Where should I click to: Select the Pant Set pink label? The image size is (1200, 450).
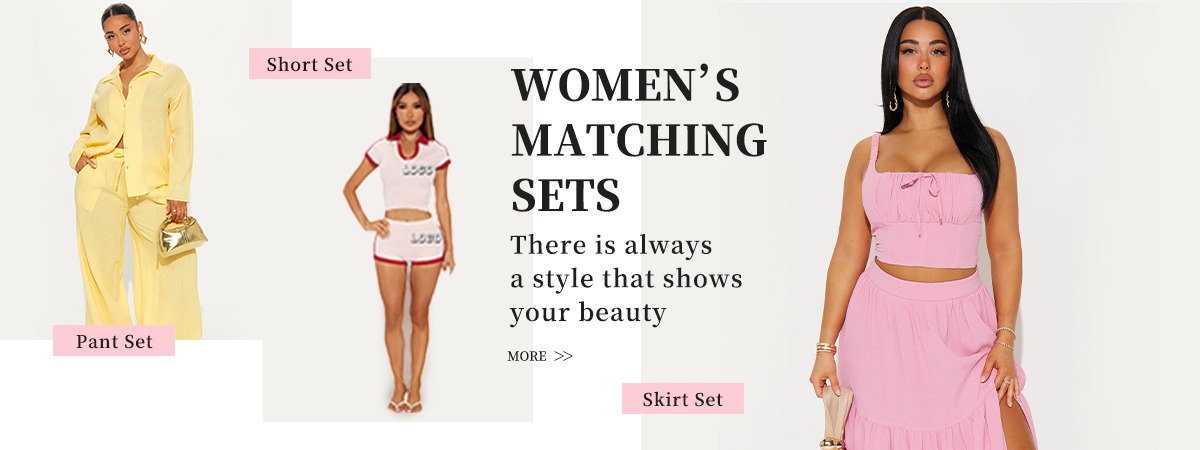click(114, 341)
